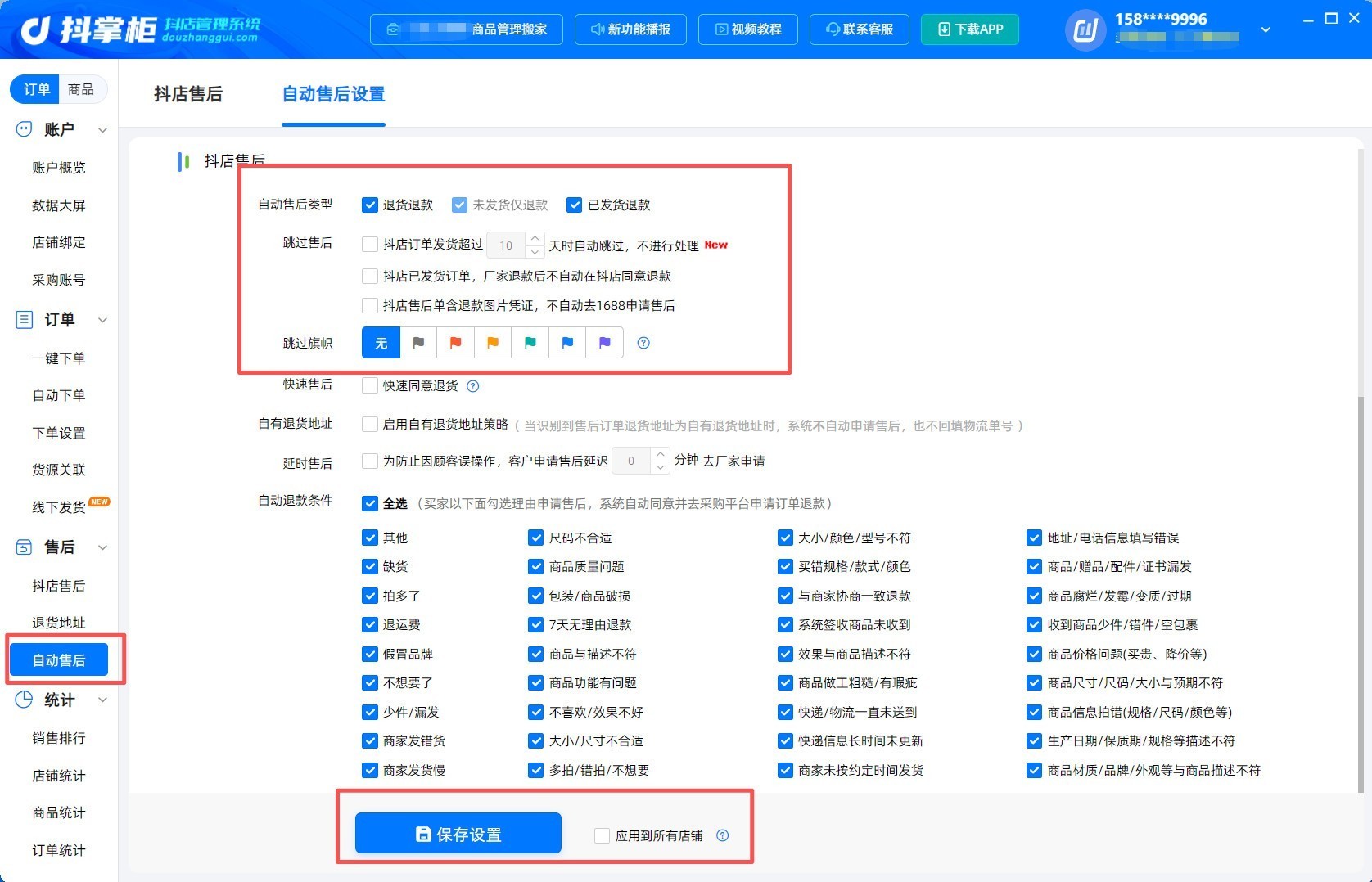Toggle the 已发货退款 checkbox

[575, 205]
